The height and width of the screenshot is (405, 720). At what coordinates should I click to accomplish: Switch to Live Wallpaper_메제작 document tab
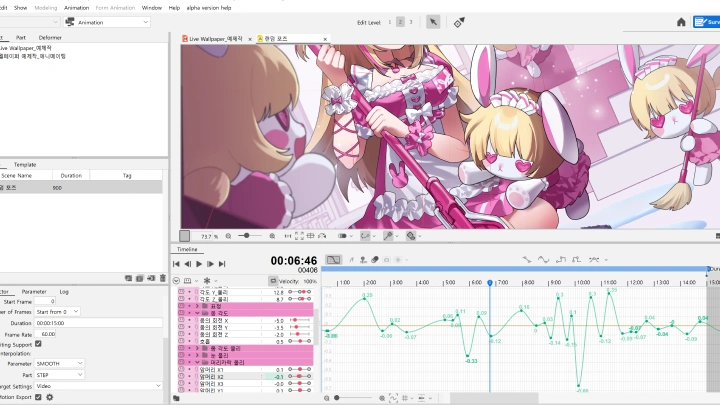click(216, 39)
